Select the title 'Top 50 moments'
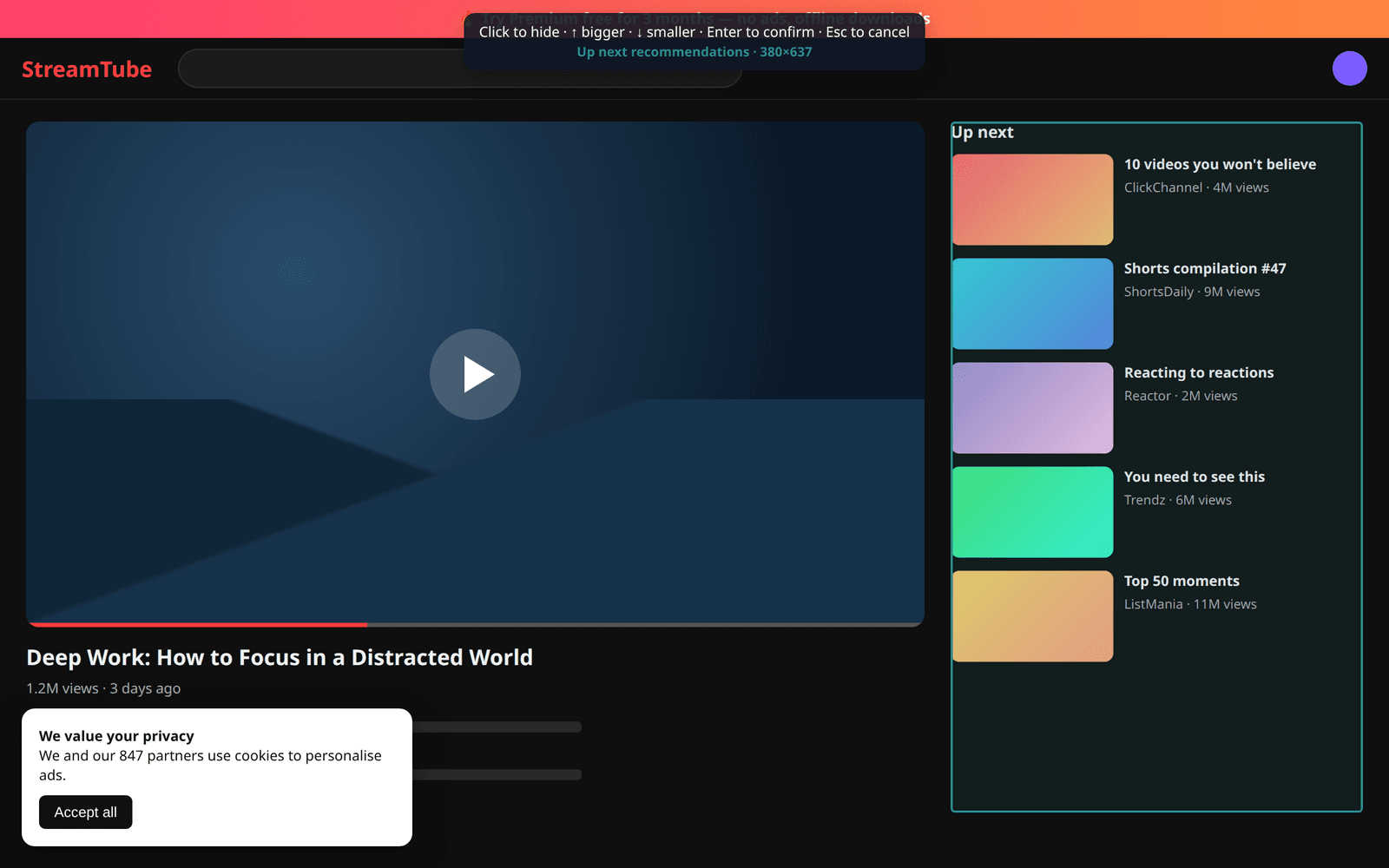 click(x=1182, y=581)
